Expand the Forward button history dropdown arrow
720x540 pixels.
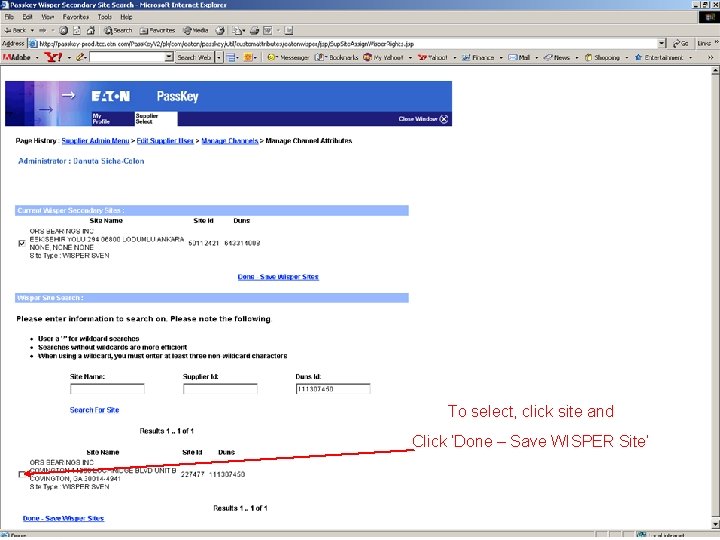pyautogui.click(x=53, y=30)
